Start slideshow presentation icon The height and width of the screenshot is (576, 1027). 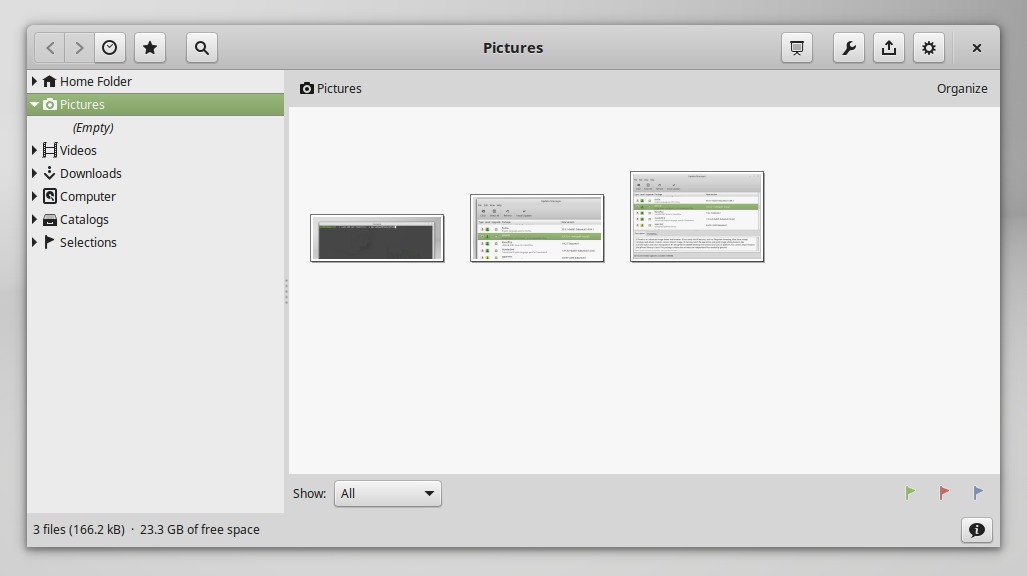coord(797,48)
